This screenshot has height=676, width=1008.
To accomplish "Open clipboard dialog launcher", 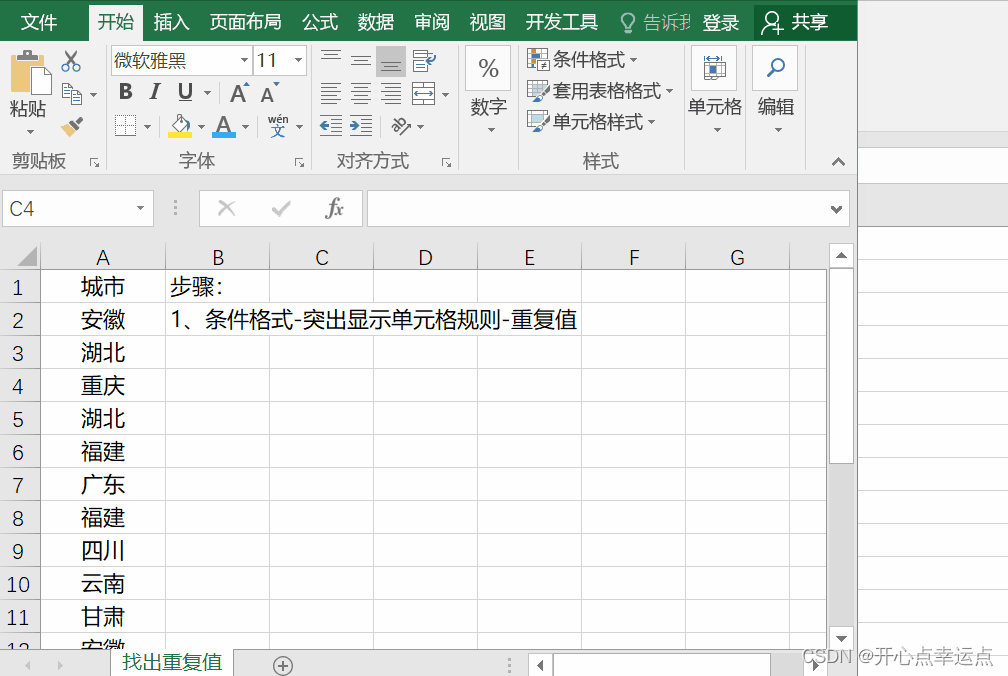I will (94, 163).
